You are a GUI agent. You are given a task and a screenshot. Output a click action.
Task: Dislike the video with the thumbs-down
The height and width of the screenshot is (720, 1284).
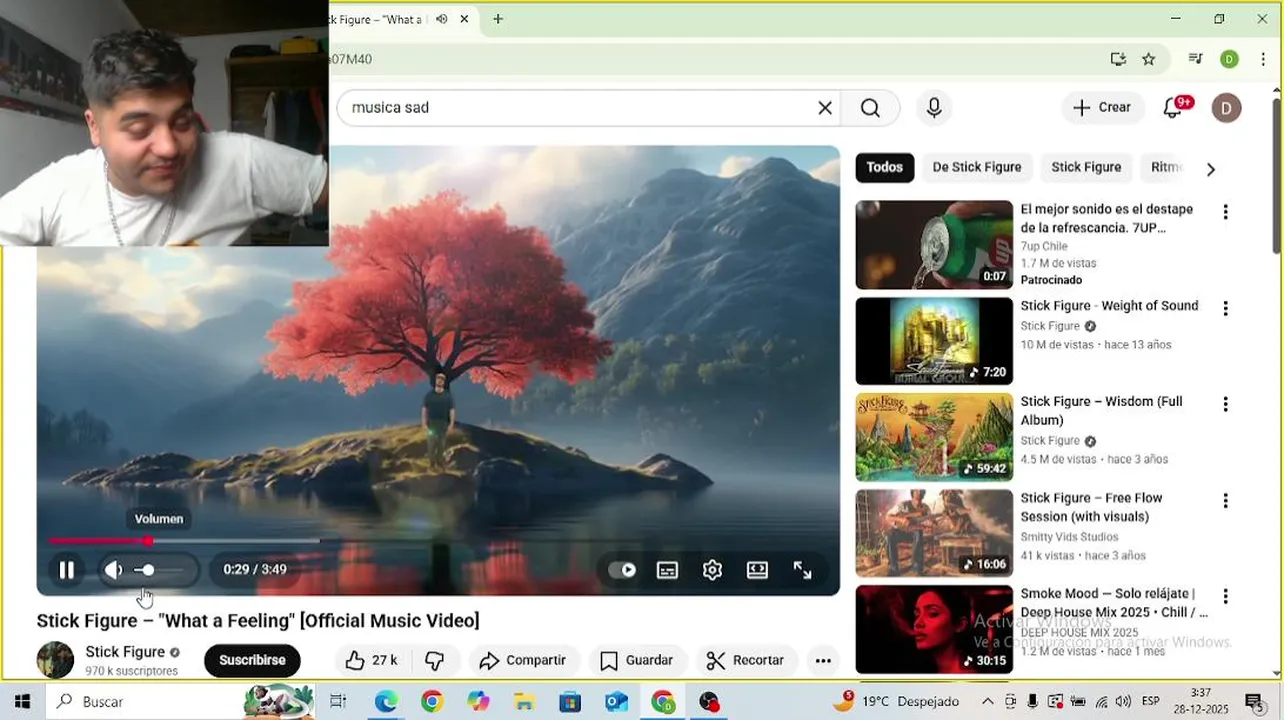(435, 660)
